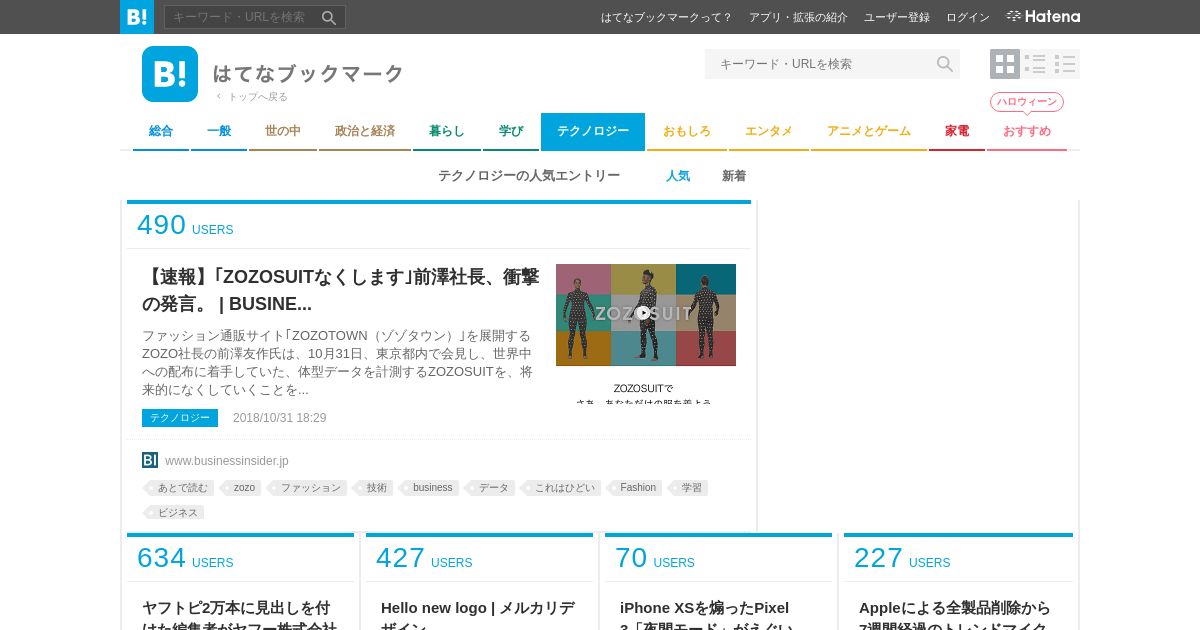1200x630 pixels.
Task: Select the 家電 category tab
Action: tap(957, 131)
